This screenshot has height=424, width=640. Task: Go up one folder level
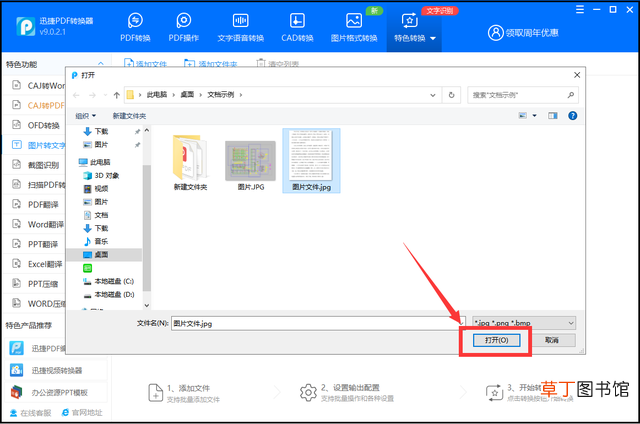tap(117, 95)
